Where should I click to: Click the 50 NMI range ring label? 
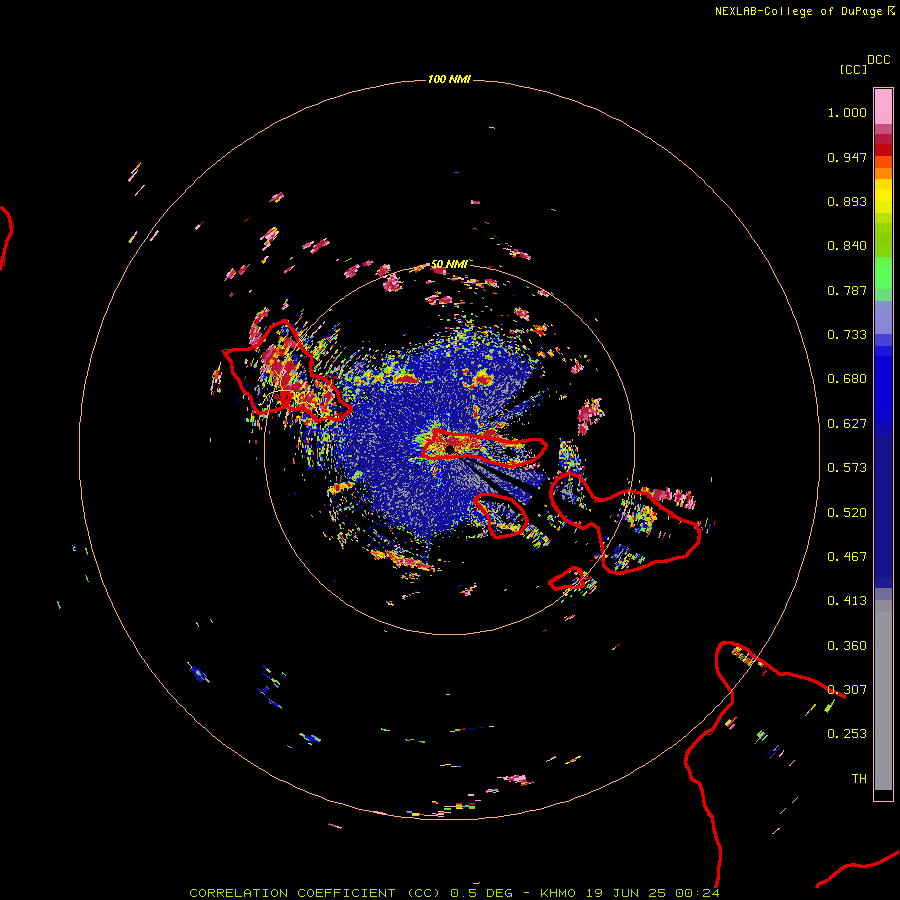(449, 264)
